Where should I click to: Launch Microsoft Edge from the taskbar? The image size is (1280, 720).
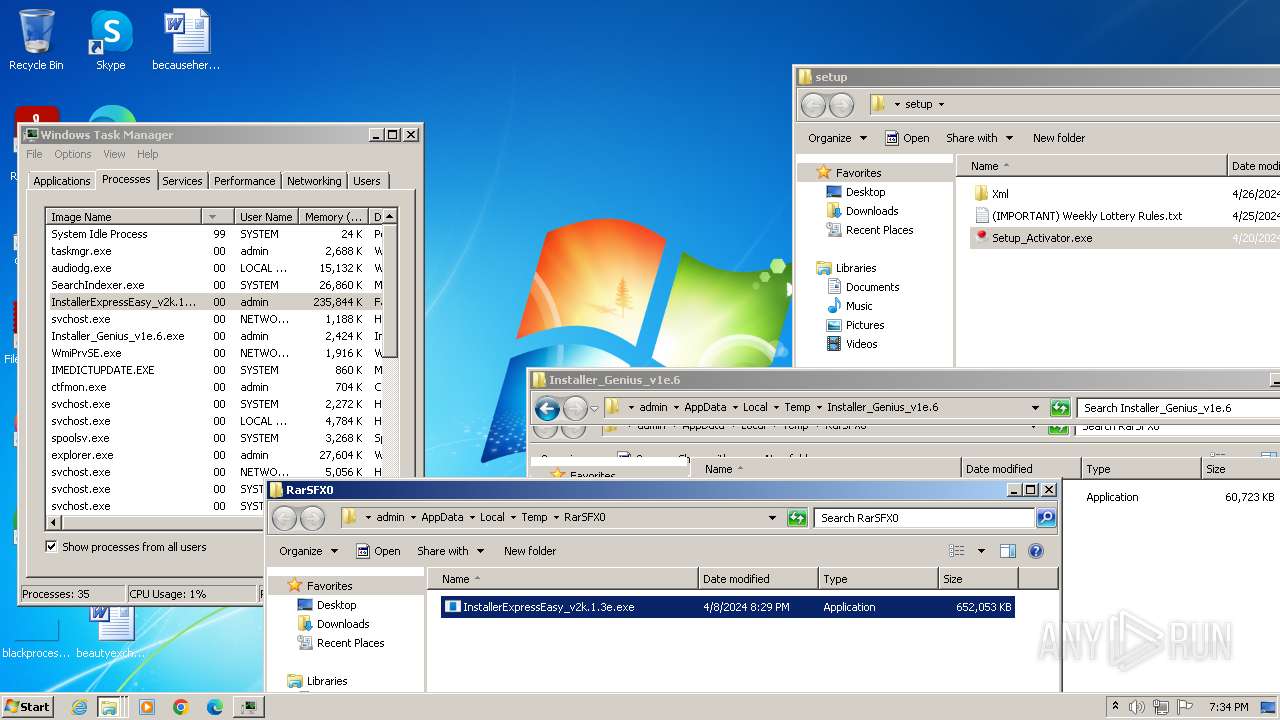point(215,707)
